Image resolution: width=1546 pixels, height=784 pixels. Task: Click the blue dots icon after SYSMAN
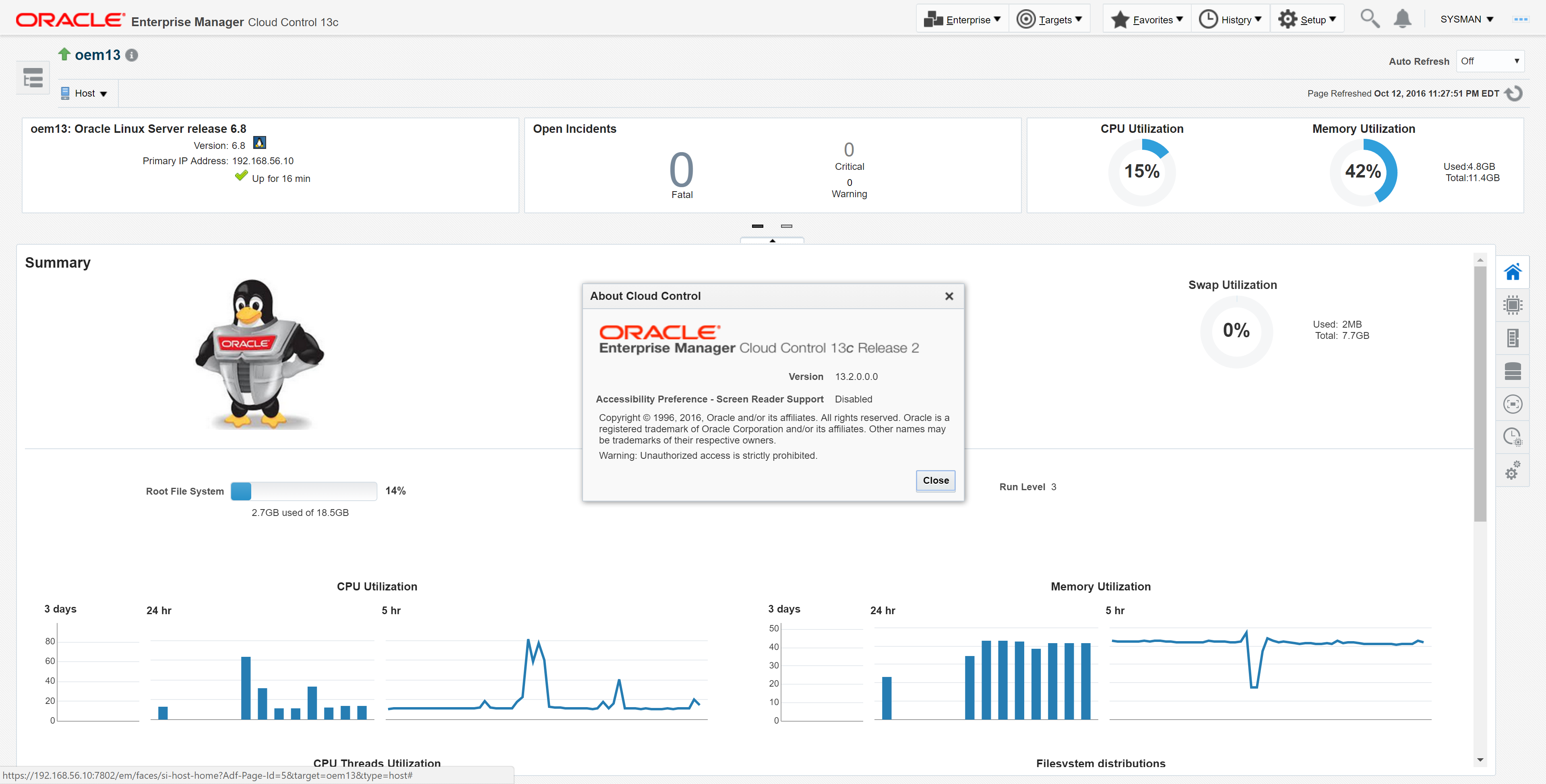[x=1521, y=19]
